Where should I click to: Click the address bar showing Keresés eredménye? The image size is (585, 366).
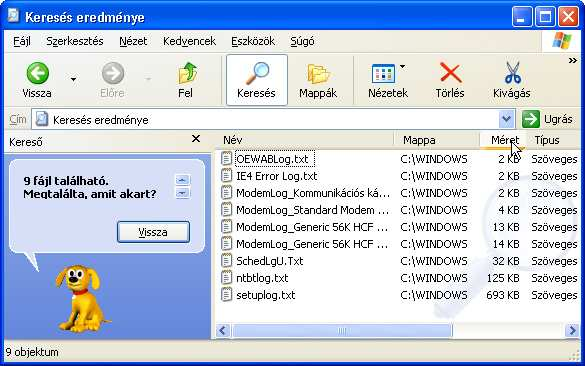tap(265, 120)
